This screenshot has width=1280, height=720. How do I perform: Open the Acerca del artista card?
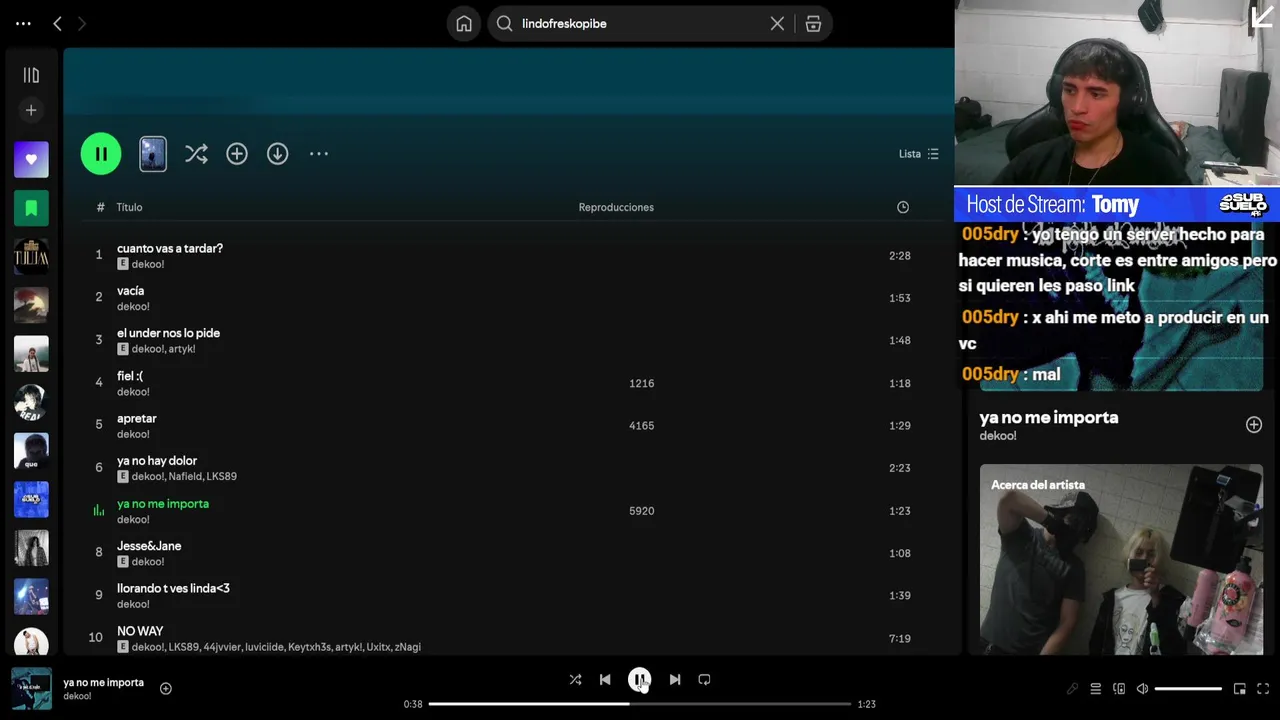[1121, 559]
